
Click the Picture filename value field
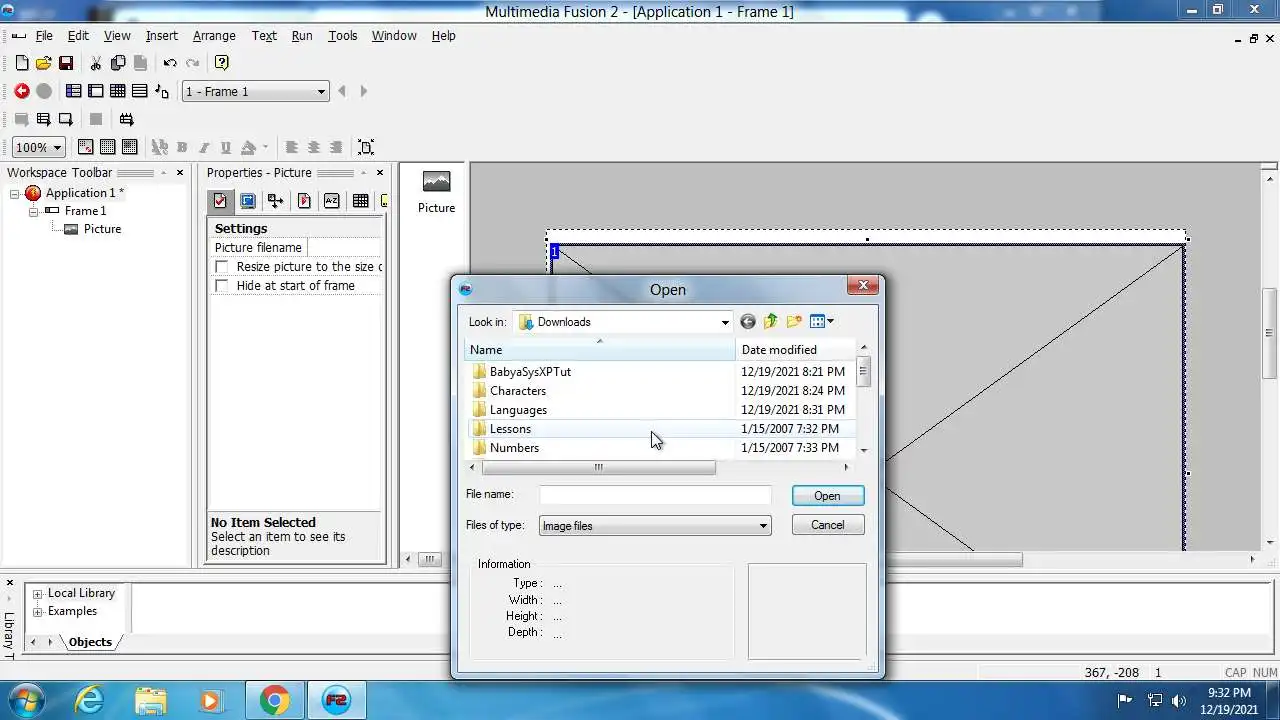point(344,248)
